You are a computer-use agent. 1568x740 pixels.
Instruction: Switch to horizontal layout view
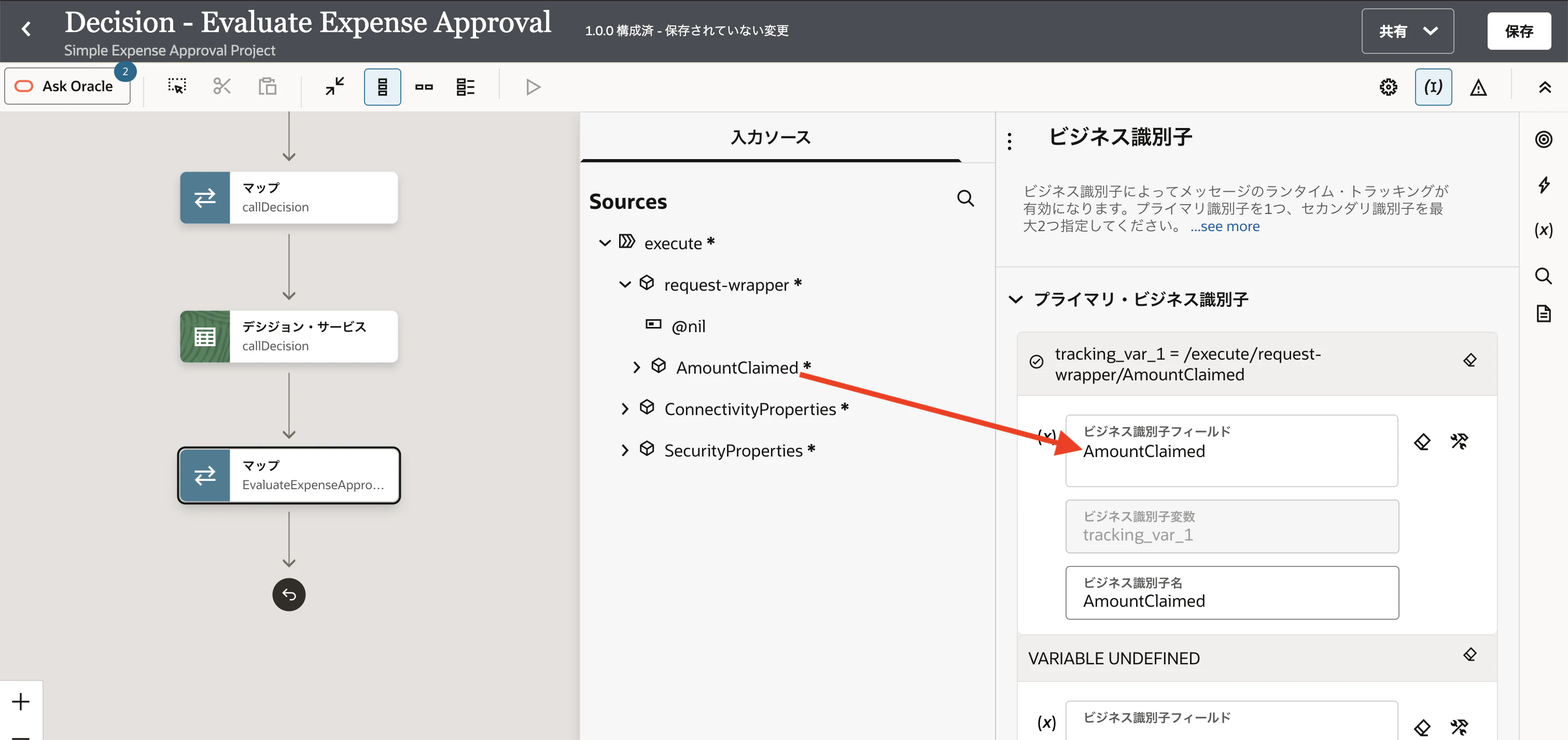point(424,87)
